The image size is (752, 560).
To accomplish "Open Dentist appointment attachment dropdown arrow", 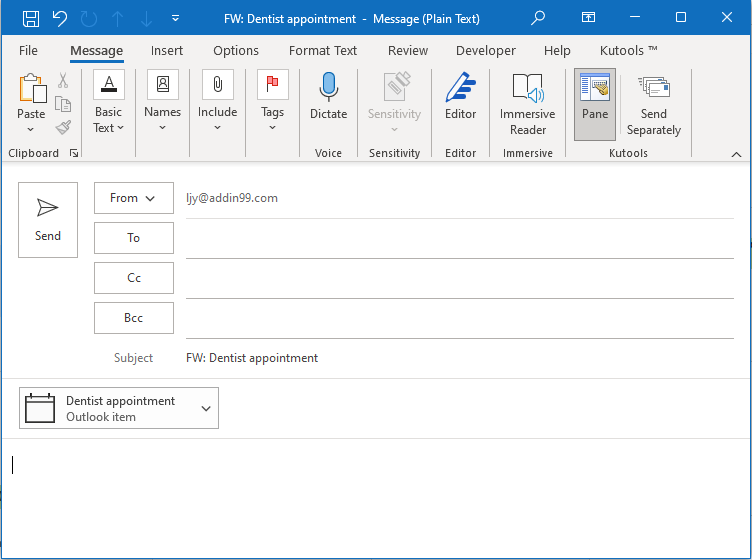I will tap(206, 408).
